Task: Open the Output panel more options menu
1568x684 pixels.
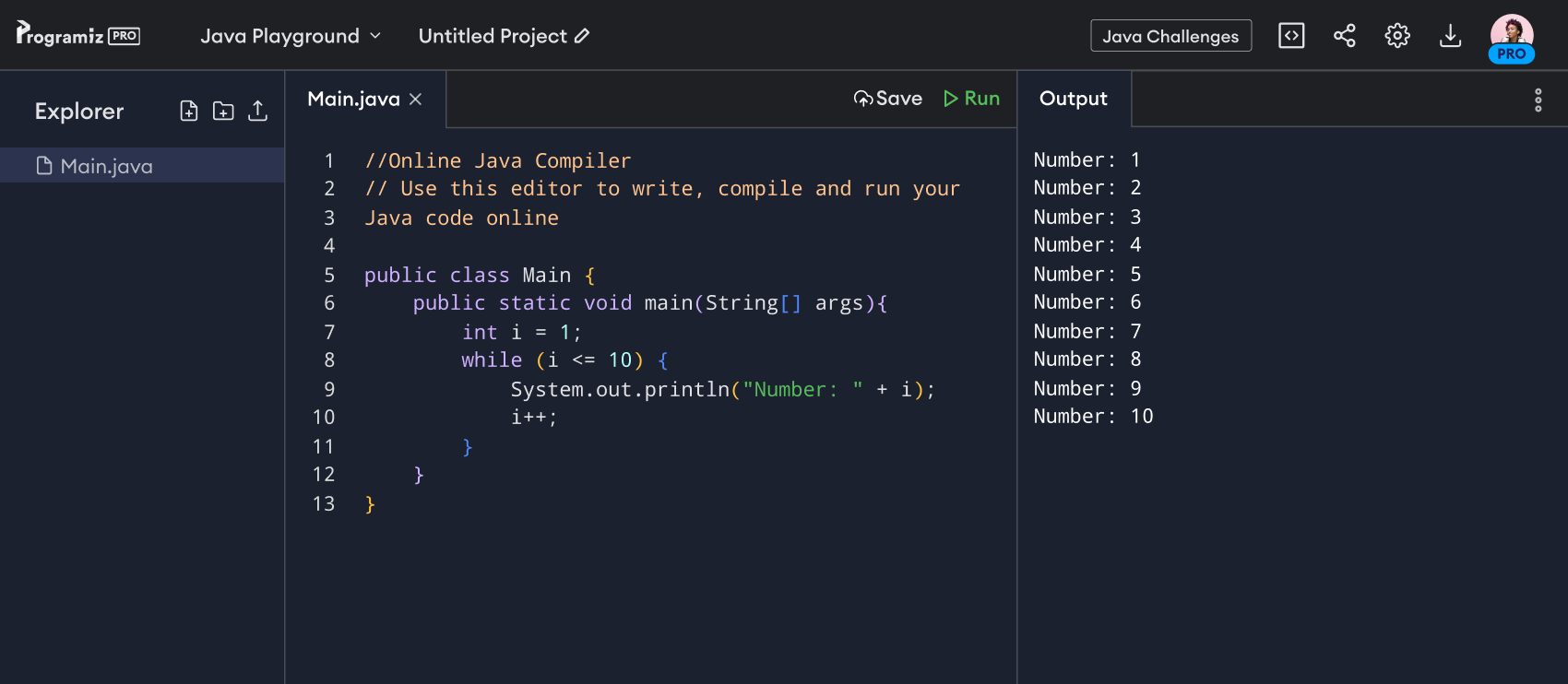Action: [1538, 100]
